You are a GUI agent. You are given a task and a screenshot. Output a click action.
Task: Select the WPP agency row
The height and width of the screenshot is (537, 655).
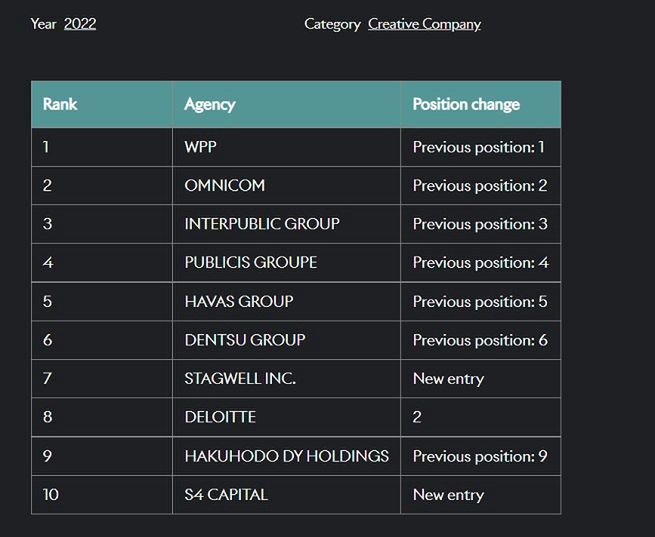201,147
